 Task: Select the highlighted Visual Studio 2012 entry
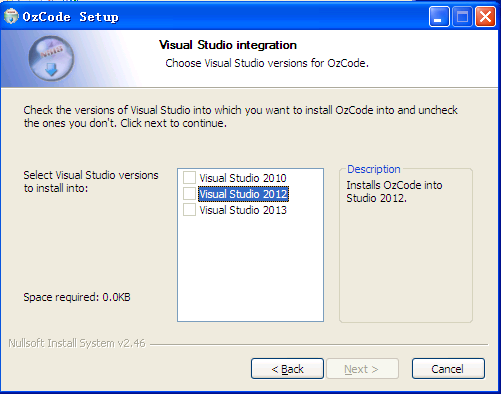(x=243, y=194)
